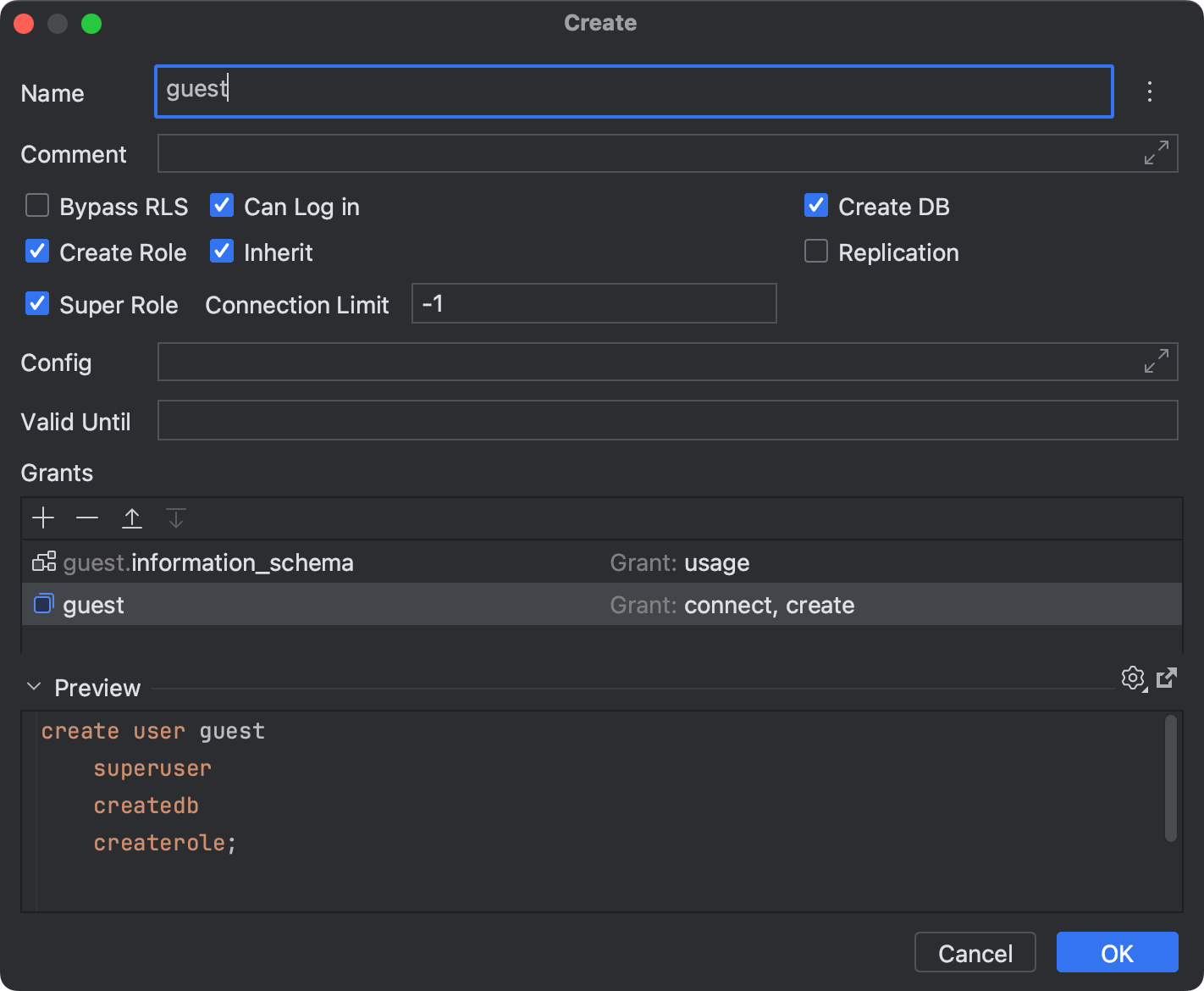Screen dimensions: 1204x991
Task: Click the Cancel button
Action: [975, 953]
